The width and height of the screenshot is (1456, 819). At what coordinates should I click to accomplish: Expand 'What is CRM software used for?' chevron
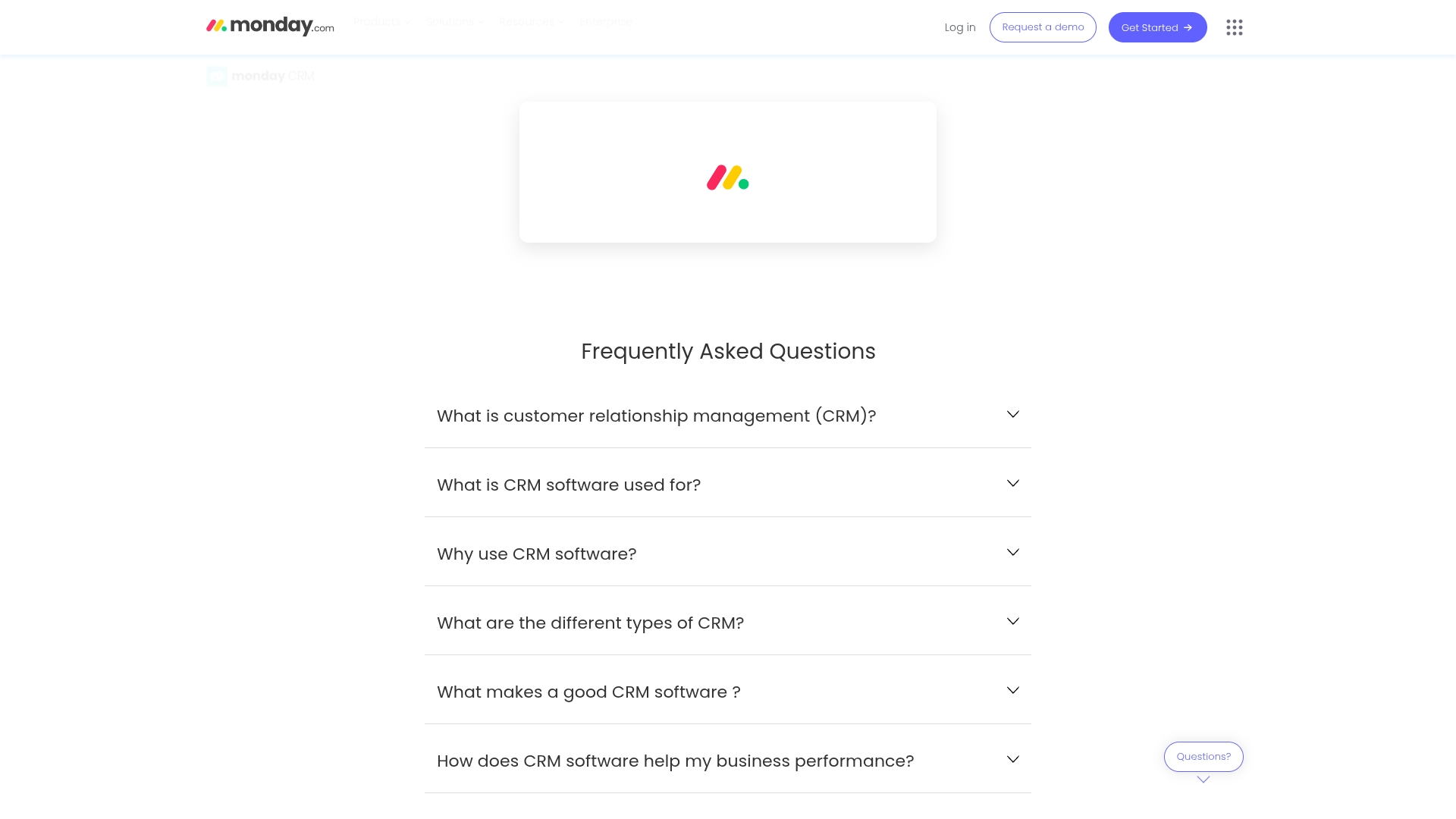click(x=1012, y=484)
